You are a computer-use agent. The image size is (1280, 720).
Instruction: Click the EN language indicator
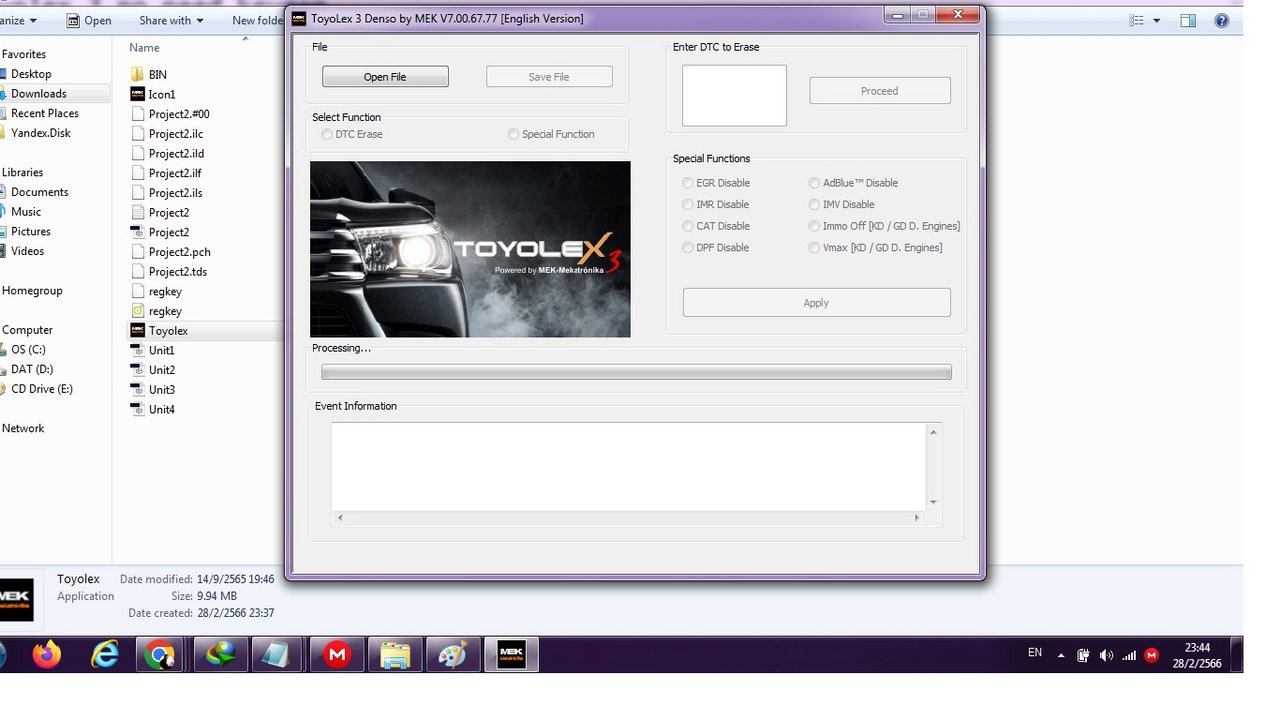[1035, 653]
